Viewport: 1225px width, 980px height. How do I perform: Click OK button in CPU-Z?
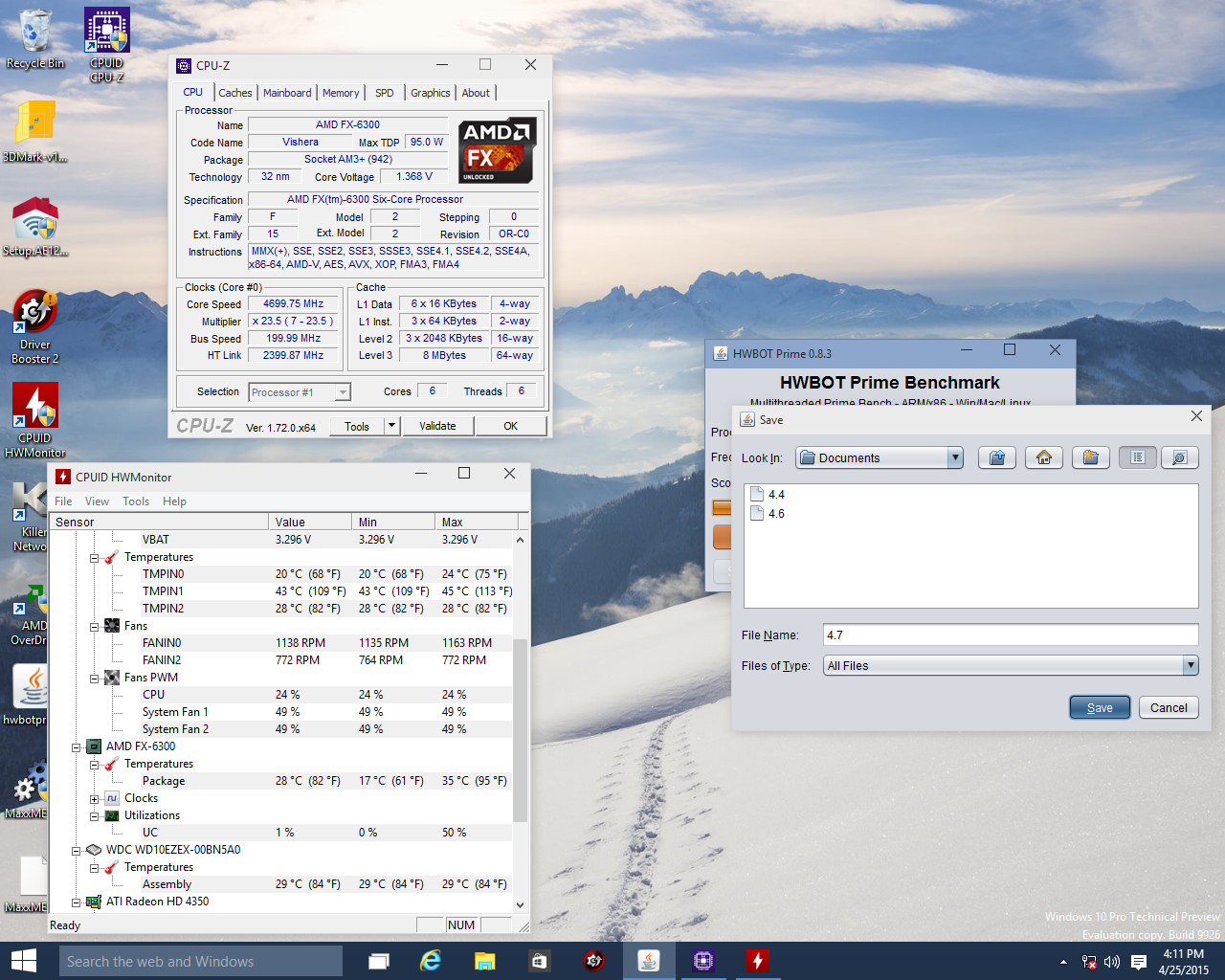coord(511,426)
